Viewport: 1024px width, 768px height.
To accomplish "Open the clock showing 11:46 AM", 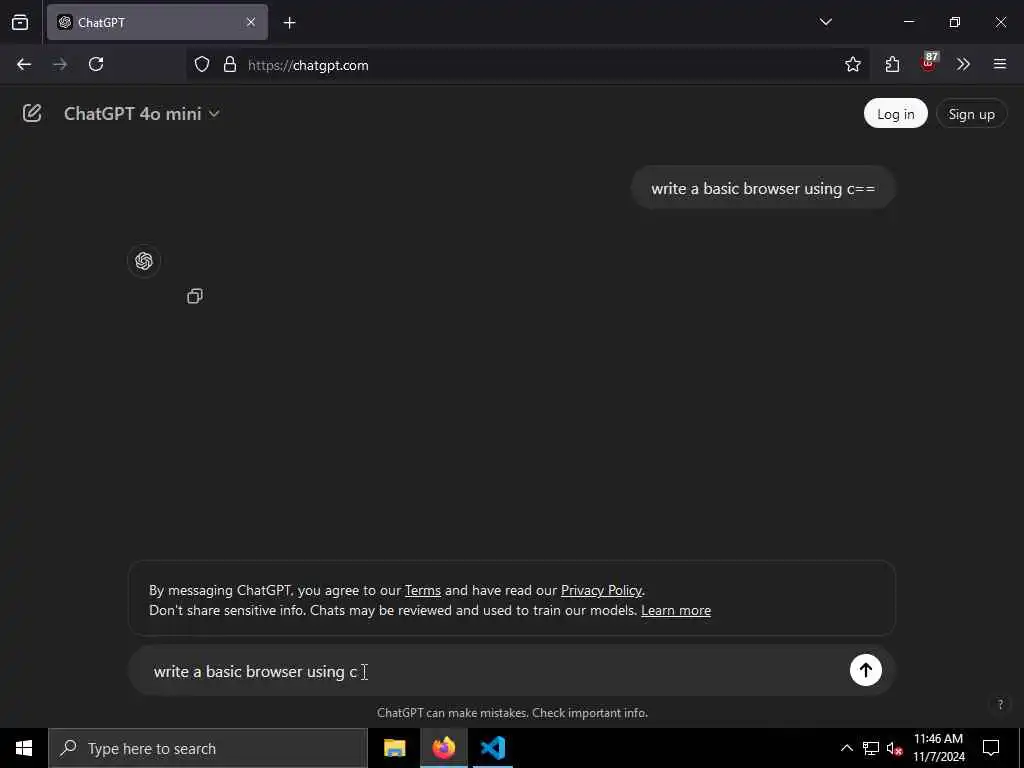I will [x=938, y=748].
